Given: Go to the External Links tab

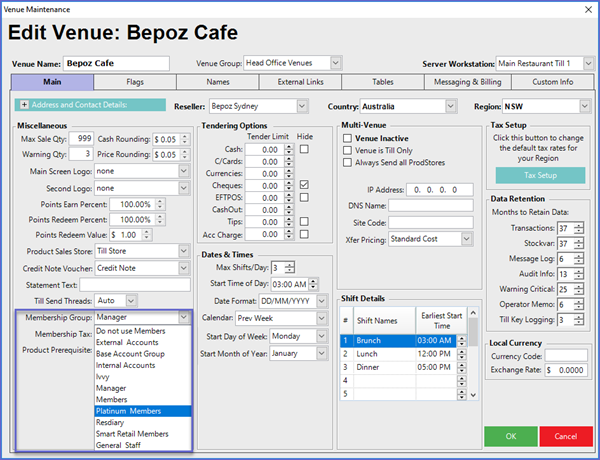Looking at the screenshot, I should tap(300, 82).
